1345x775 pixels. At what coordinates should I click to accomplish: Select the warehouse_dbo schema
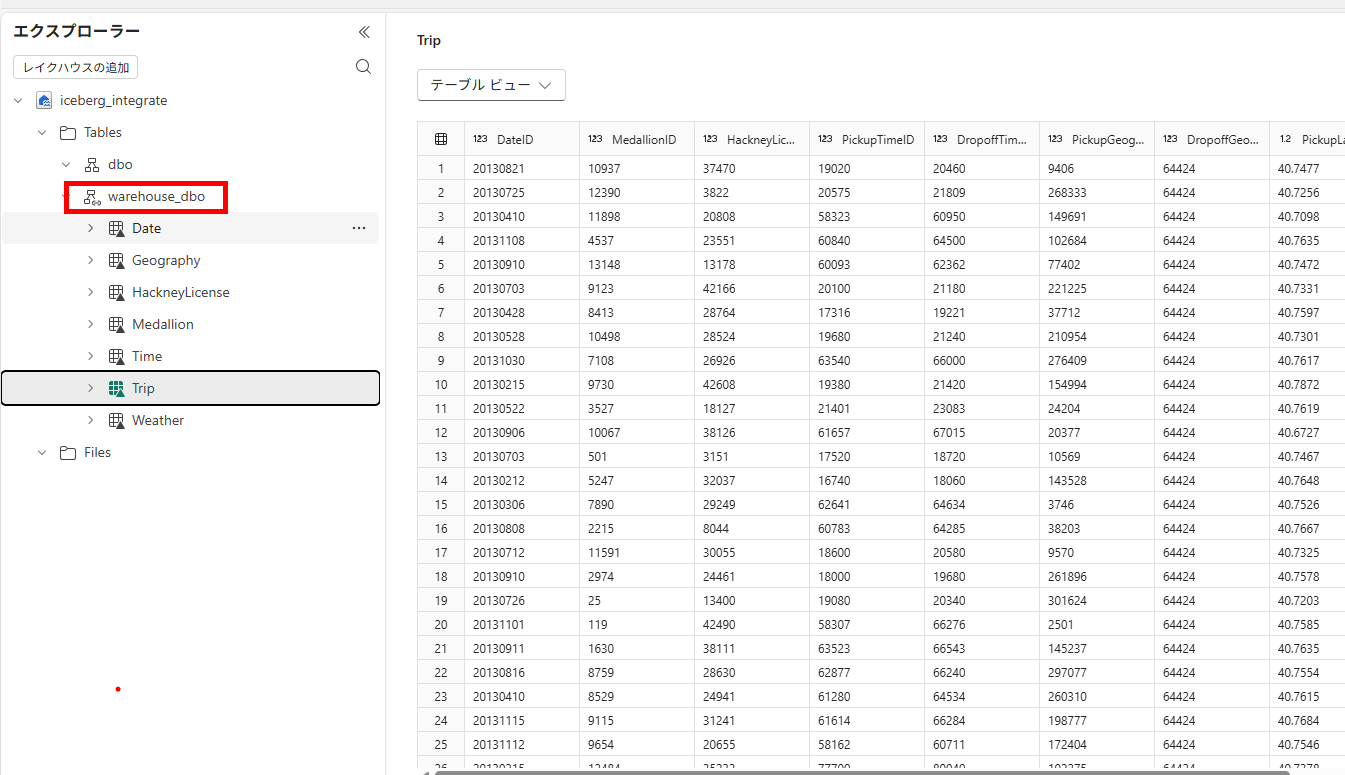(156, 196)
